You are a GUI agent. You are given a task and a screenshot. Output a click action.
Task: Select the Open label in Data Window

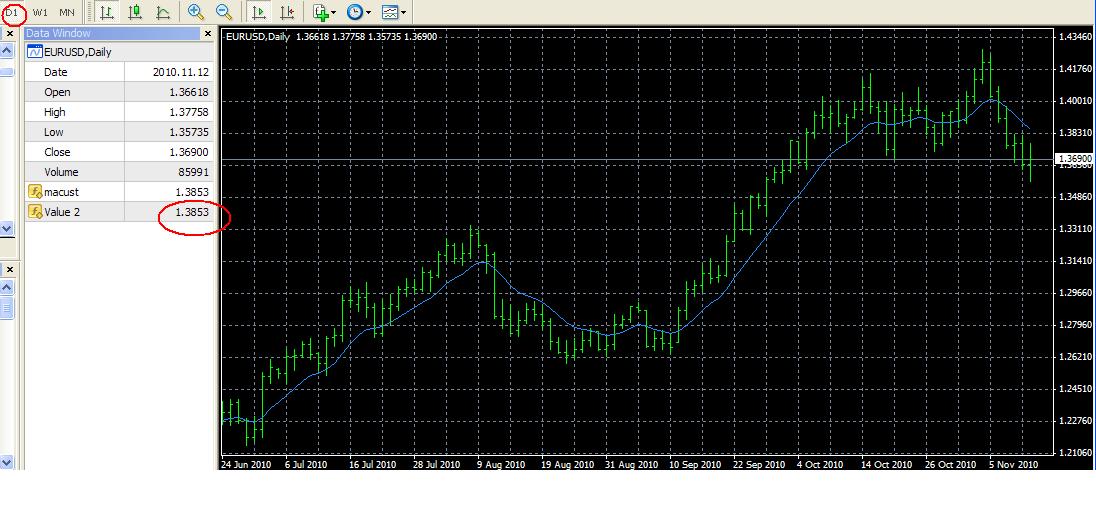pyautogui.click(x=57, y=92)
